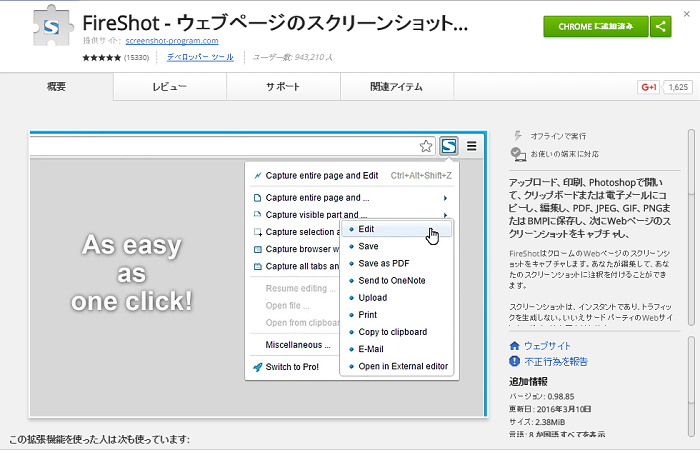The image size is (700, 450).
Task: Select the 概要 tab
Action: click(x=57, y=87)
